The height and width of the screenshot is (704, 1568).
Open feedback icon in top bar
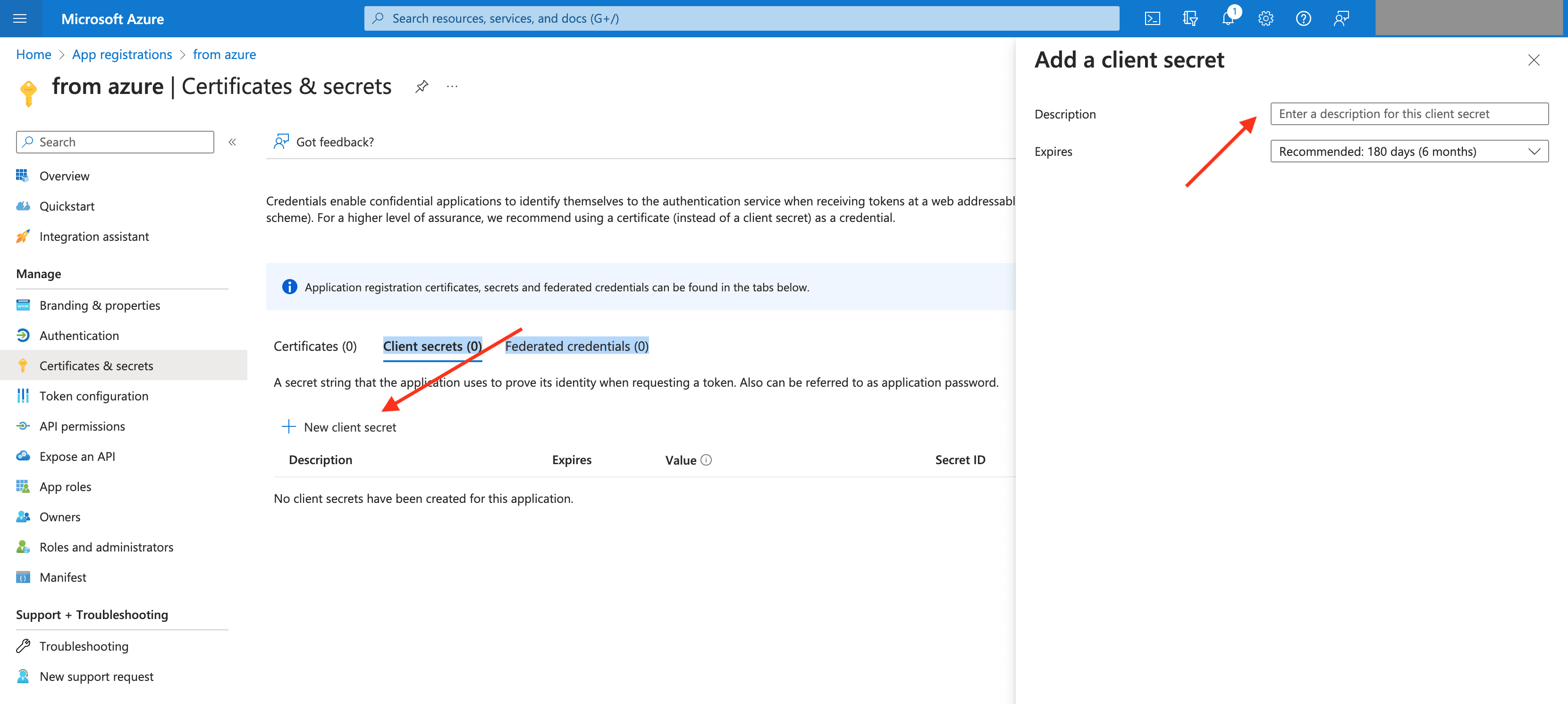click(1341, 18)
